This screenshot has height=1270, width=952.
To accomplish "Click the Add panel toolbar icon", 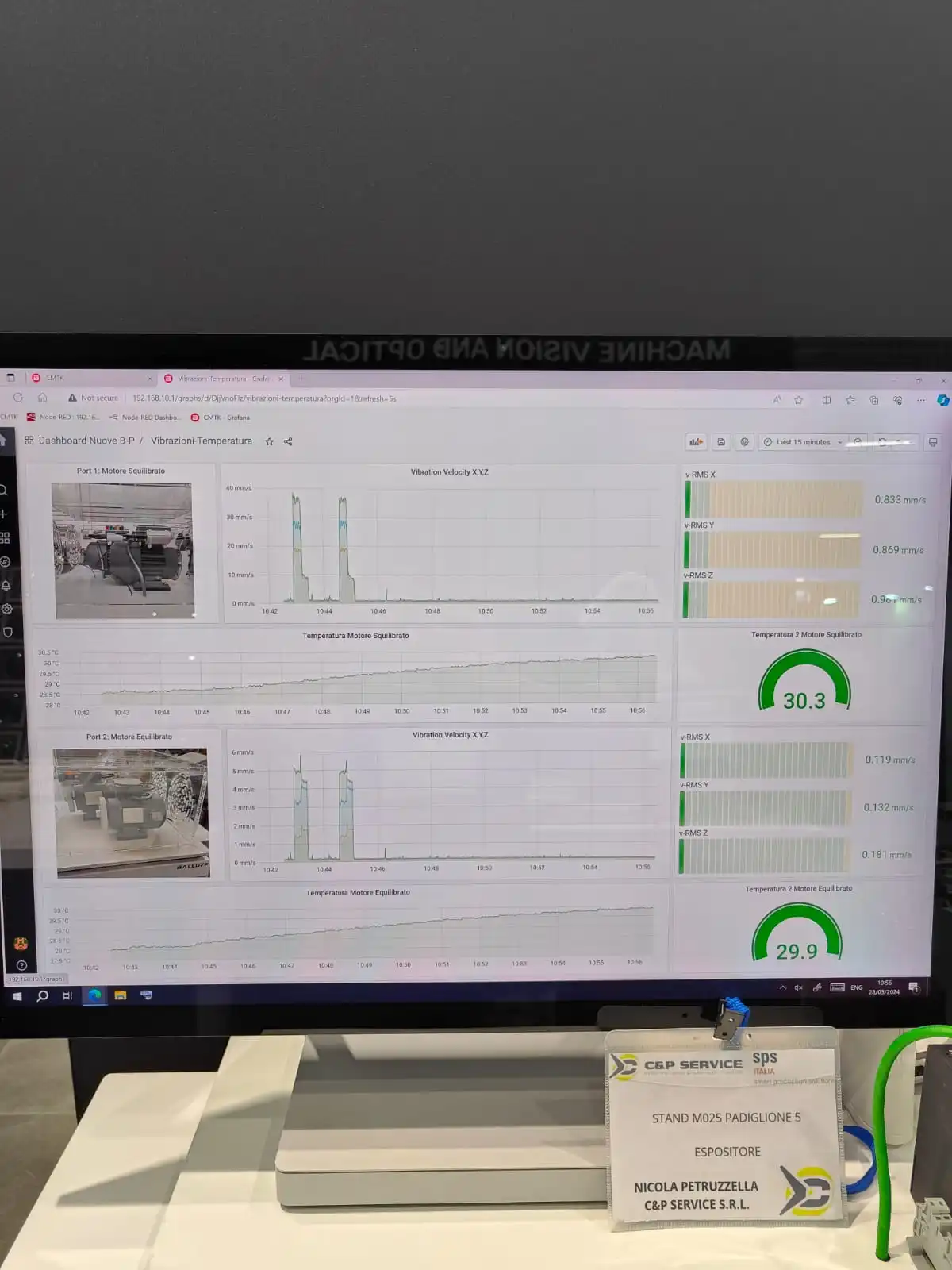I will (x=696, y=442).
